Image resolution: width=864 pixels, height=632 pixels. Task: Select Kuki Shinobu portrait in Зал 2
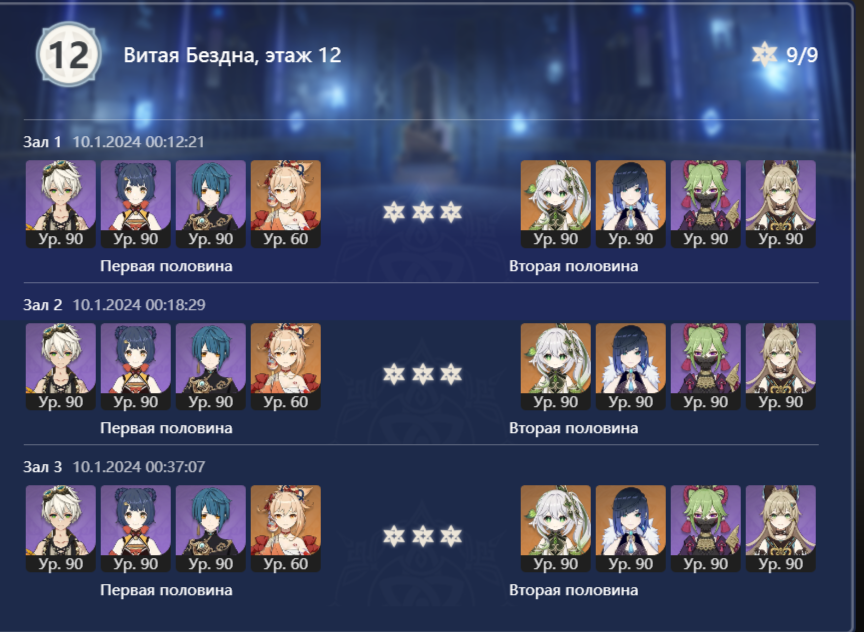coord(705,366)
